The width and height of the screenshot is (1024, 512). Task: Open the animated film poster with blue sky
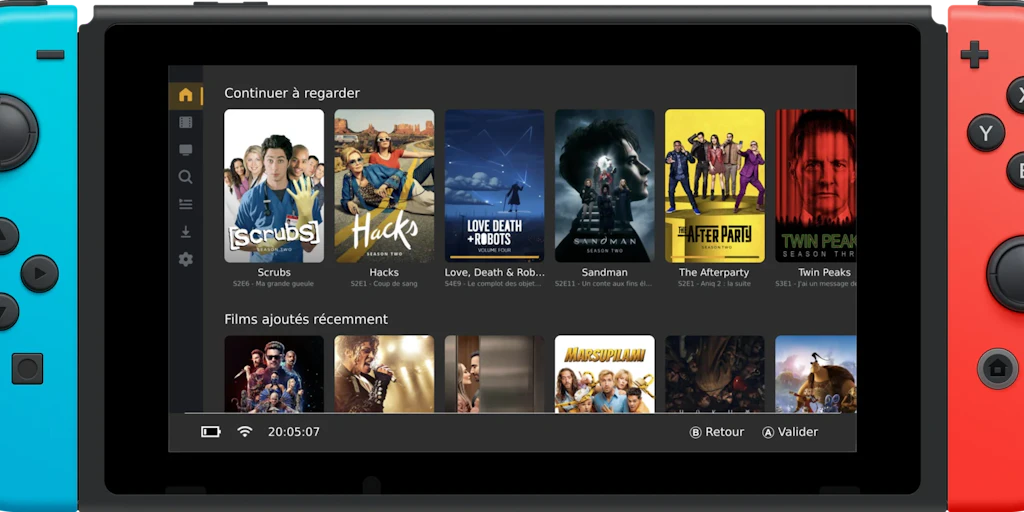(816, 374)
